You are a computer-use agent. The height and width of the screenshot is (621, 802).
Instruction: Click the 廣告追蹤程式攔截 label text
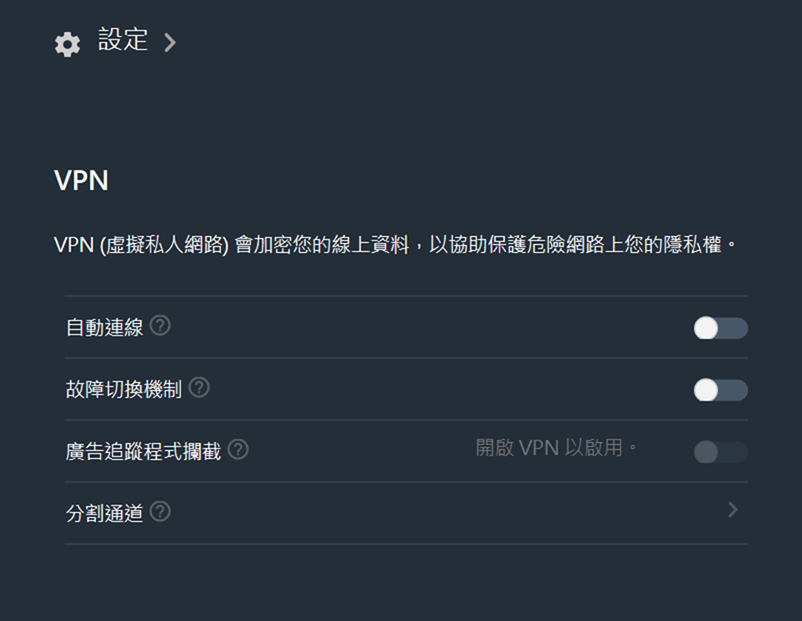pyautogui.click(x=143, y=452)
